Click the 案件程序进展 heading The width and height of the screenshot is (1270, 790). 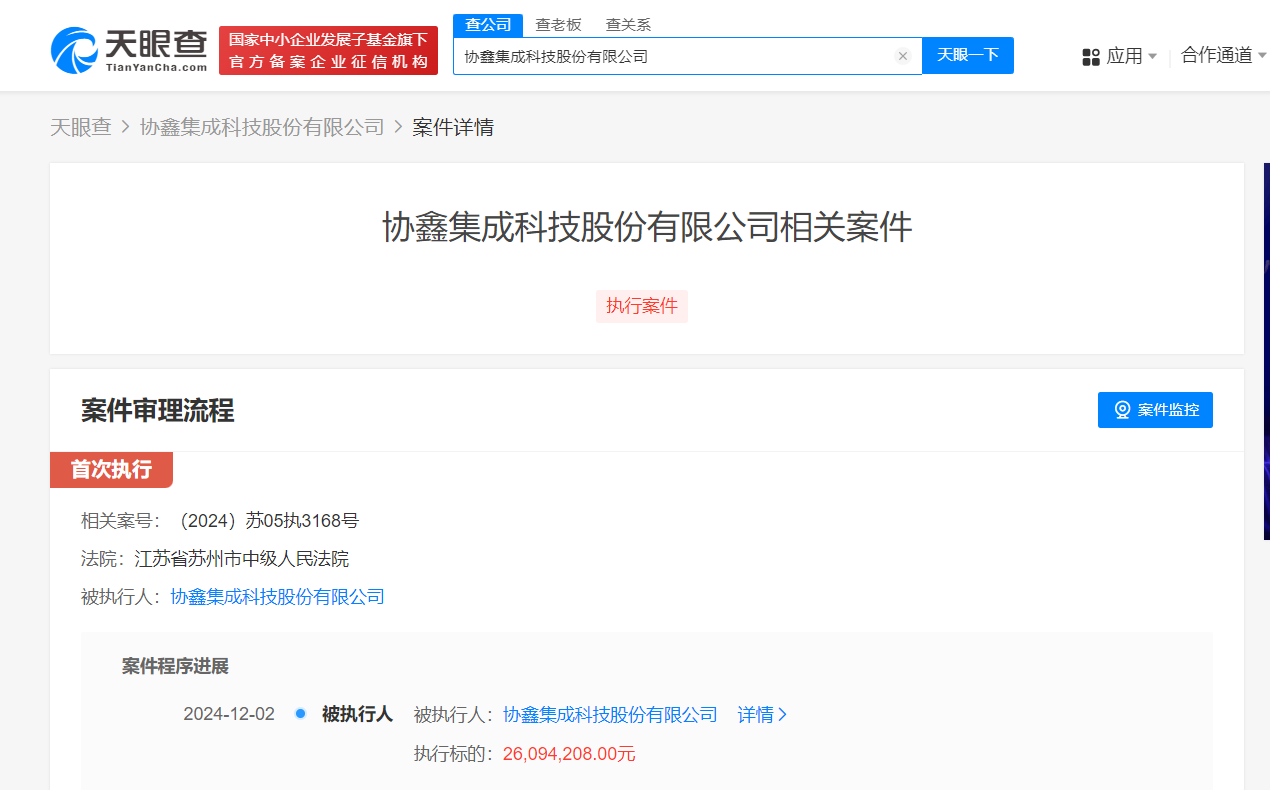[175, 667]
